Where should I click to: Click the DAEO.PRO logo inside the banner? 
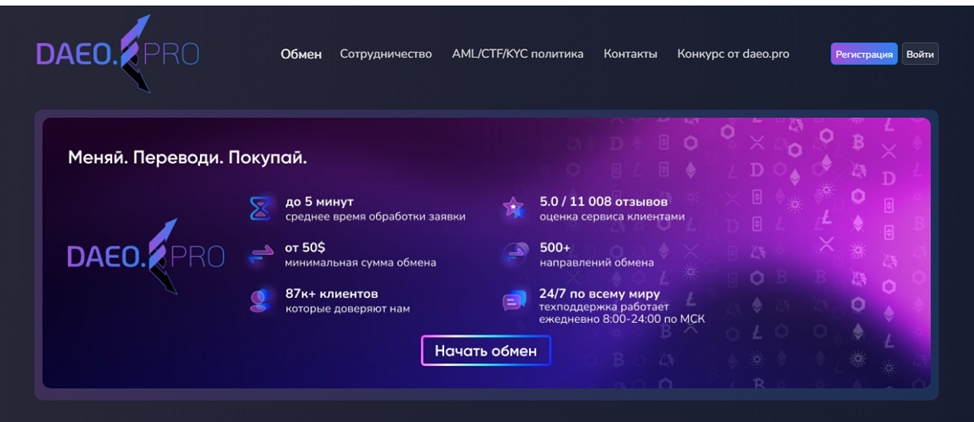click(x=146, y=256)
